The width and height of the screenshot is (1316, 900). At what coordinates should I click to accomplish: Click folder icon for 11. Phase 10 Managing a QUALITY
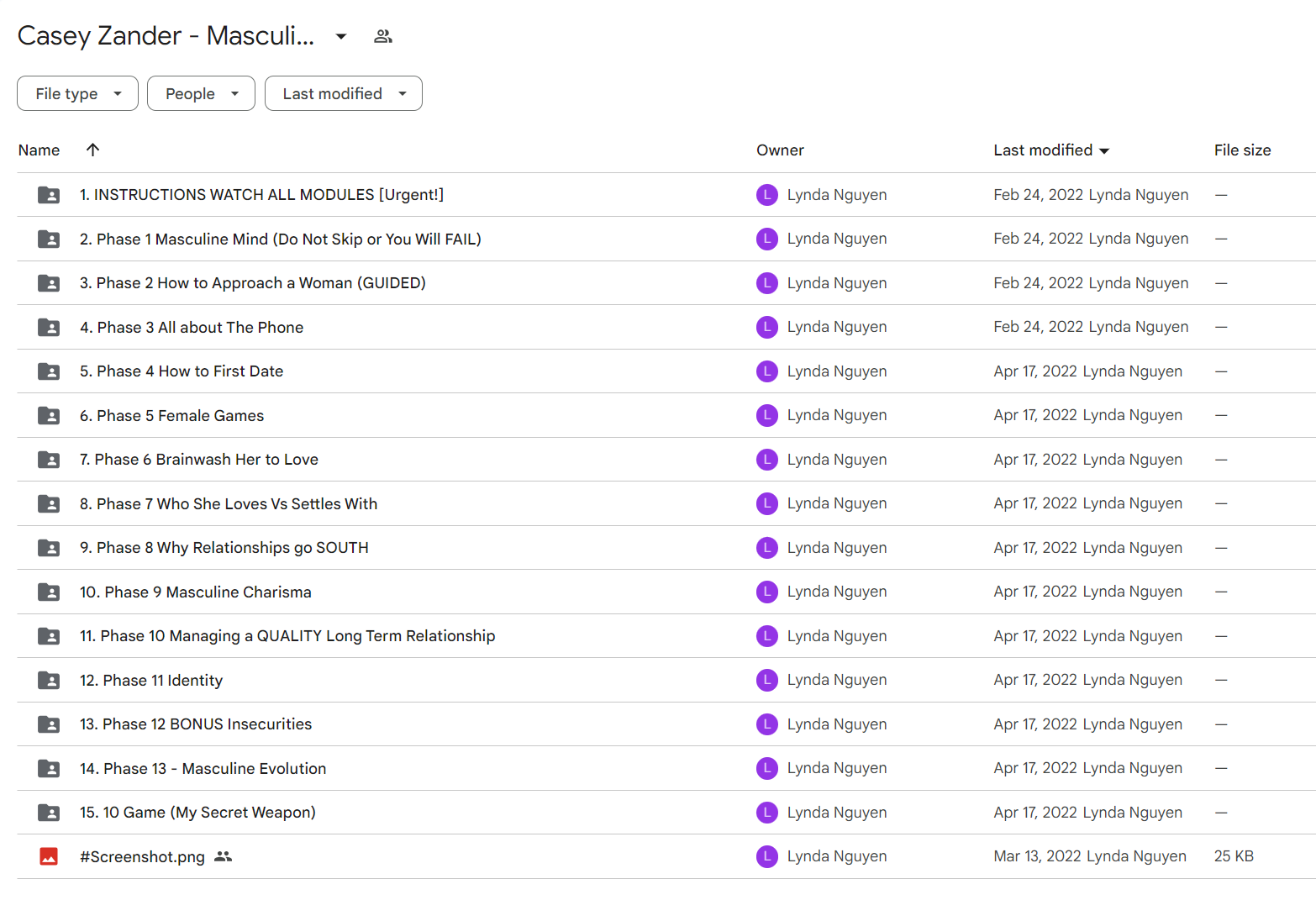[x=49, y=636]
